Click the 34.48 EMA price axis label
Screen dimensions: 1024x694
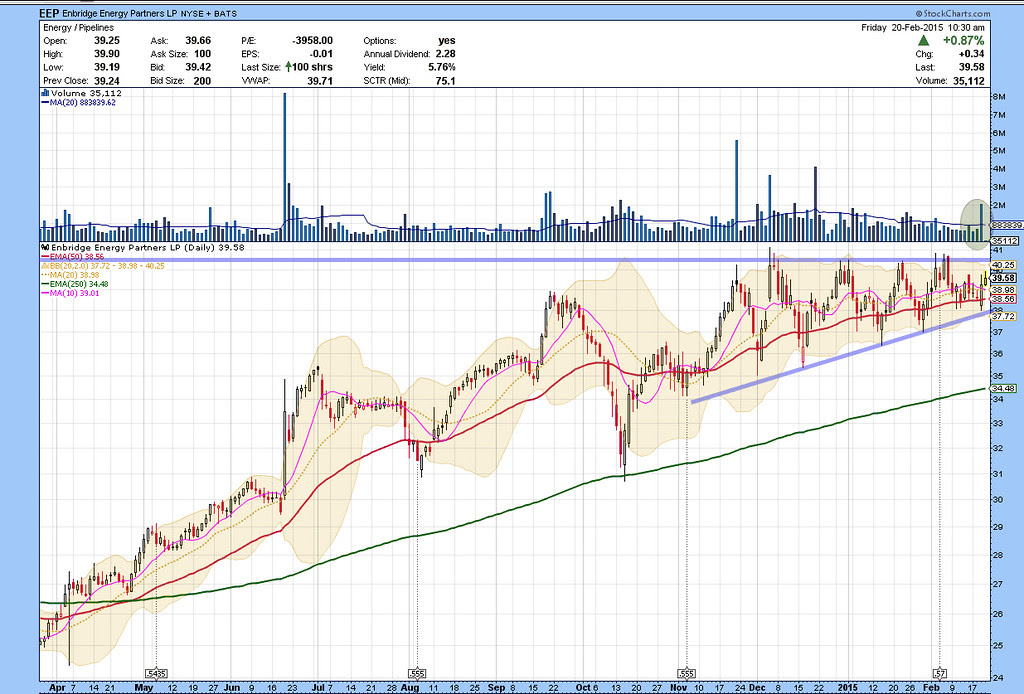1003,388
